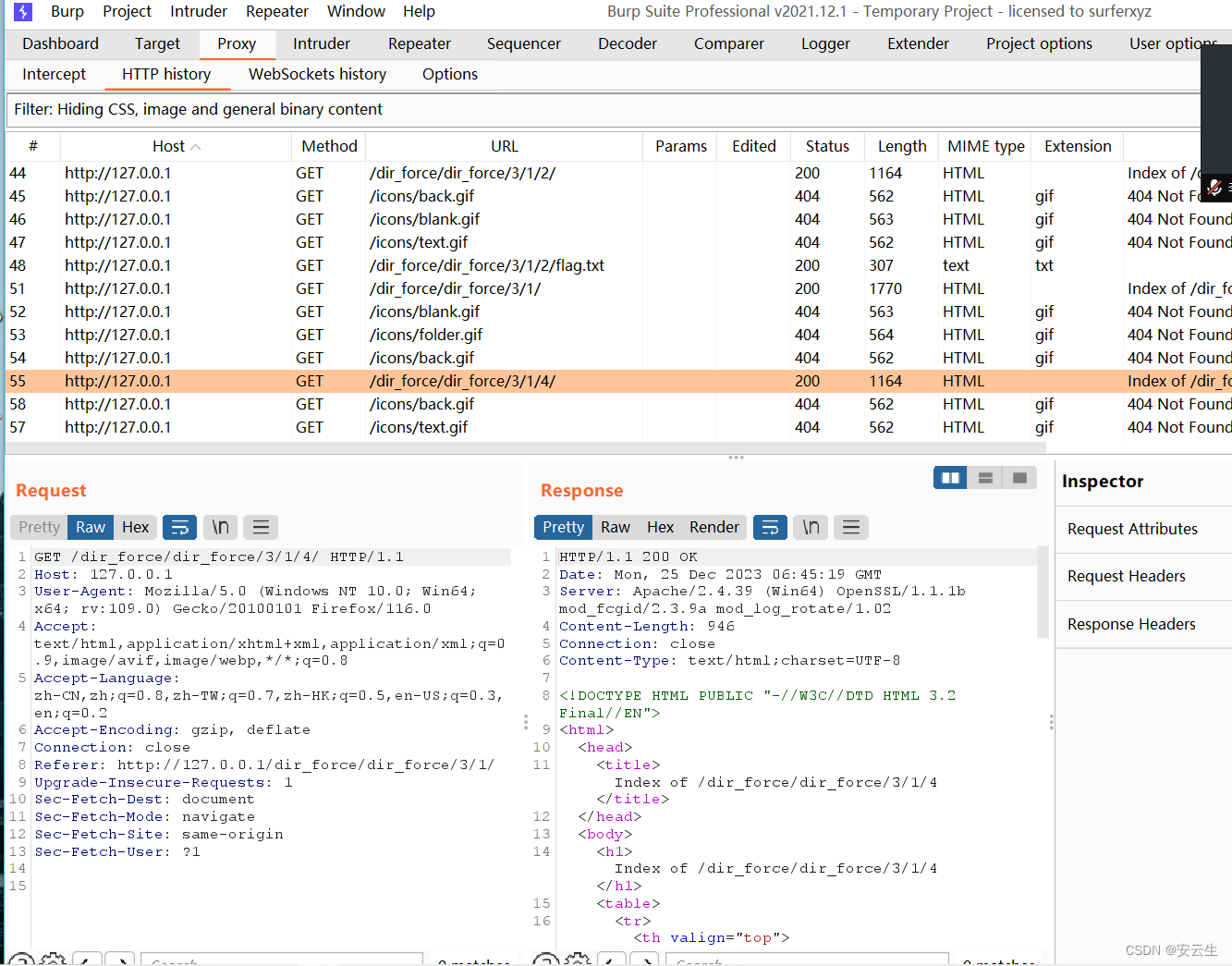Open Proxy Options sub-tab
Viewport: 1232px width, 966px height.
[x=450, y=74]
